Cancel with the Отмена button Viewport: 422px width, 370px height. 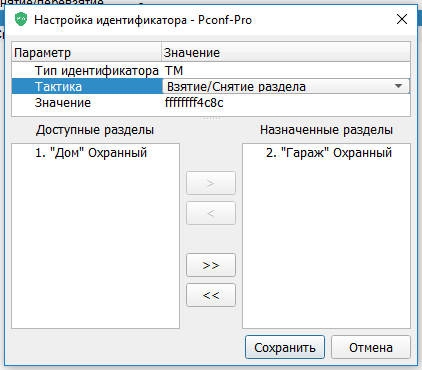pyautogui.click(x=371, y=347)
